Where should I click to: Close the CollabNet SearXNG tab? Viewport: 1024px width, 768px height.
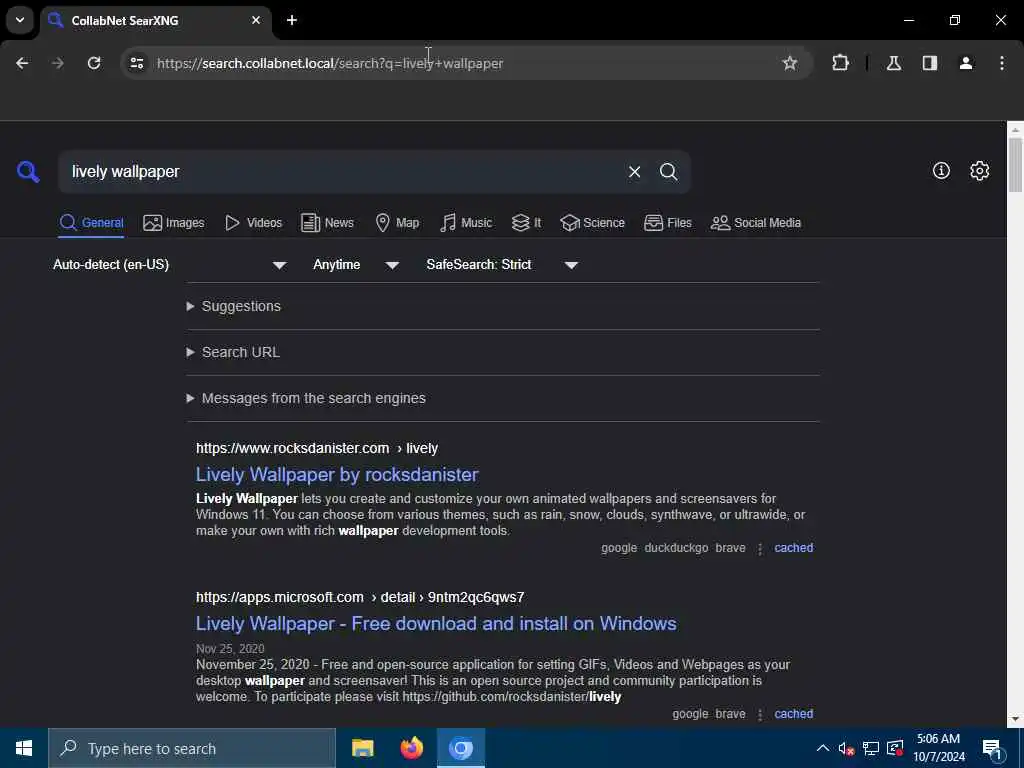[256, 20]
